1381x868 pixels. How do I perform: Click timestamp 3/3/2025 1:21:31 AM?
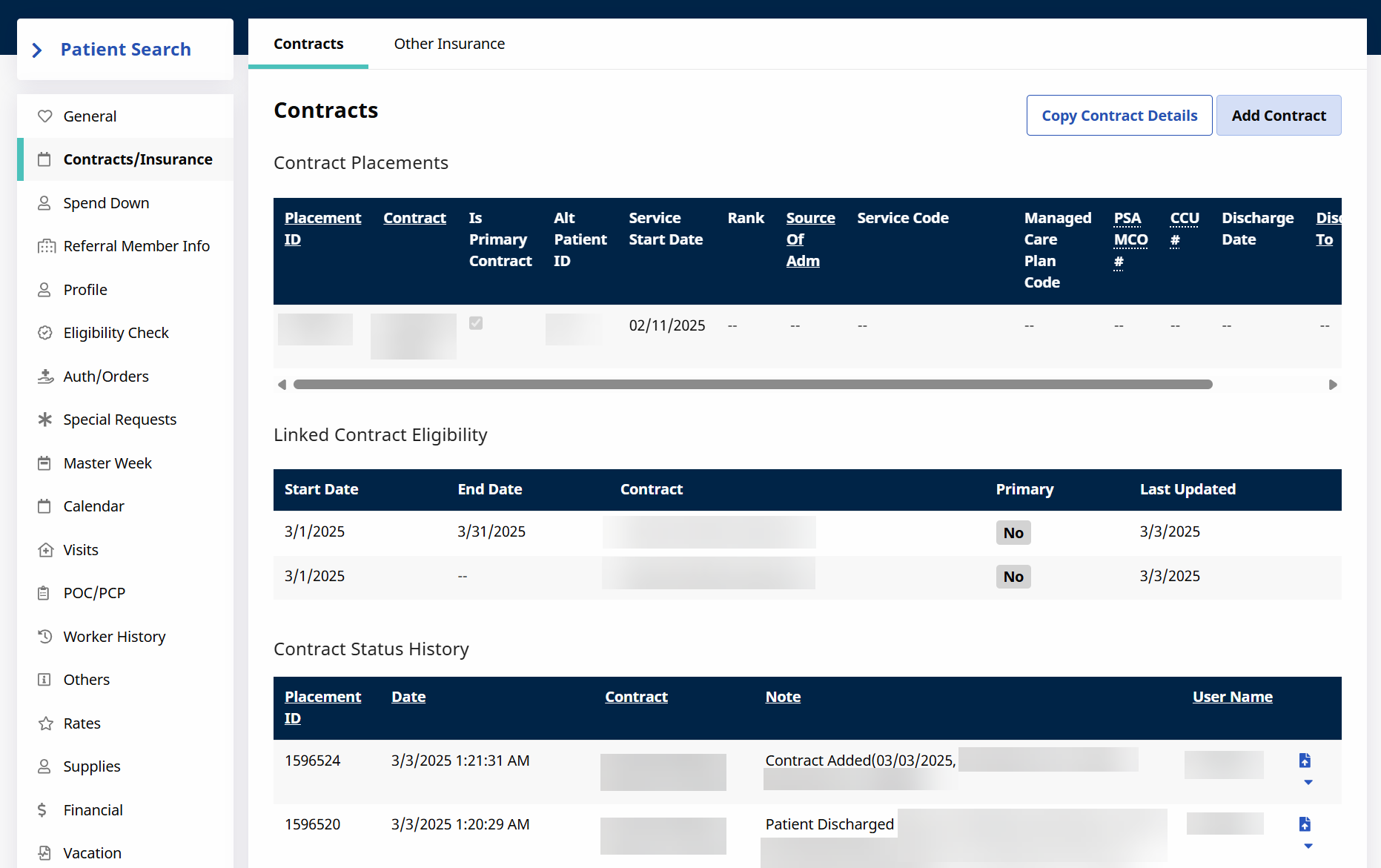coord(460,761)
